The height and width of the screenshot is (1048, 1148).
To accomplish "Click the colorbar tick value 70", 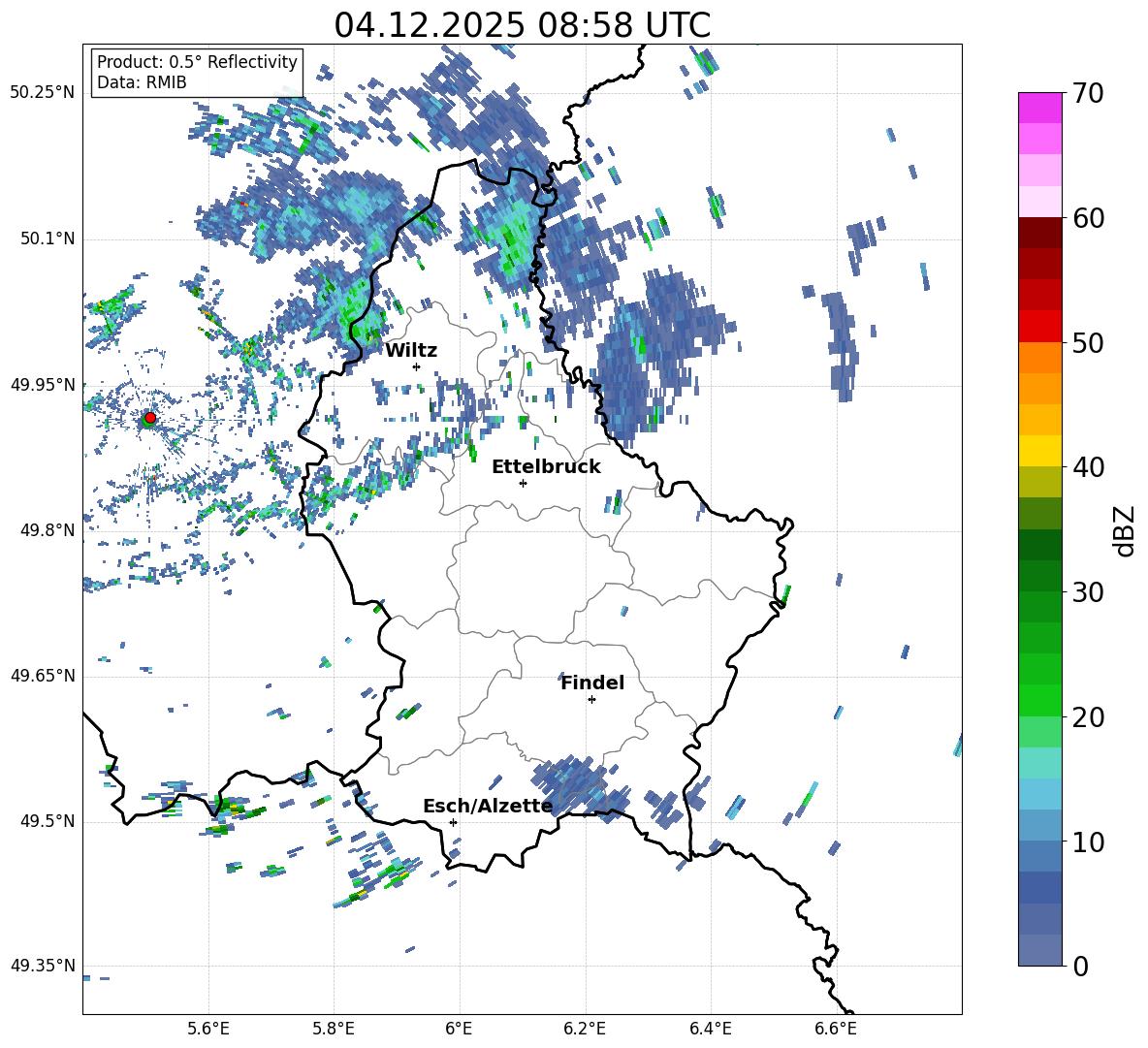I will pyautogui.click(x=1088, y=94).
